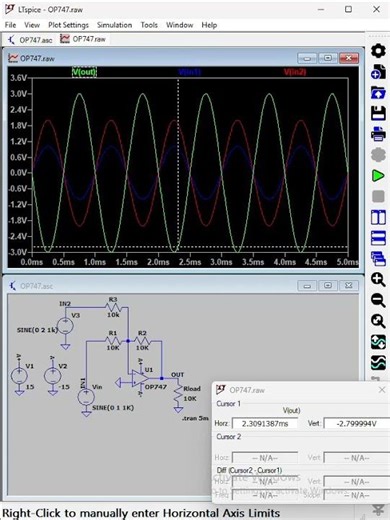The height and width of the screenshot is (520, 390).
Task: Tile windows vertically using two-column icon
Action: pyautogui.click(x=378, y=217)
